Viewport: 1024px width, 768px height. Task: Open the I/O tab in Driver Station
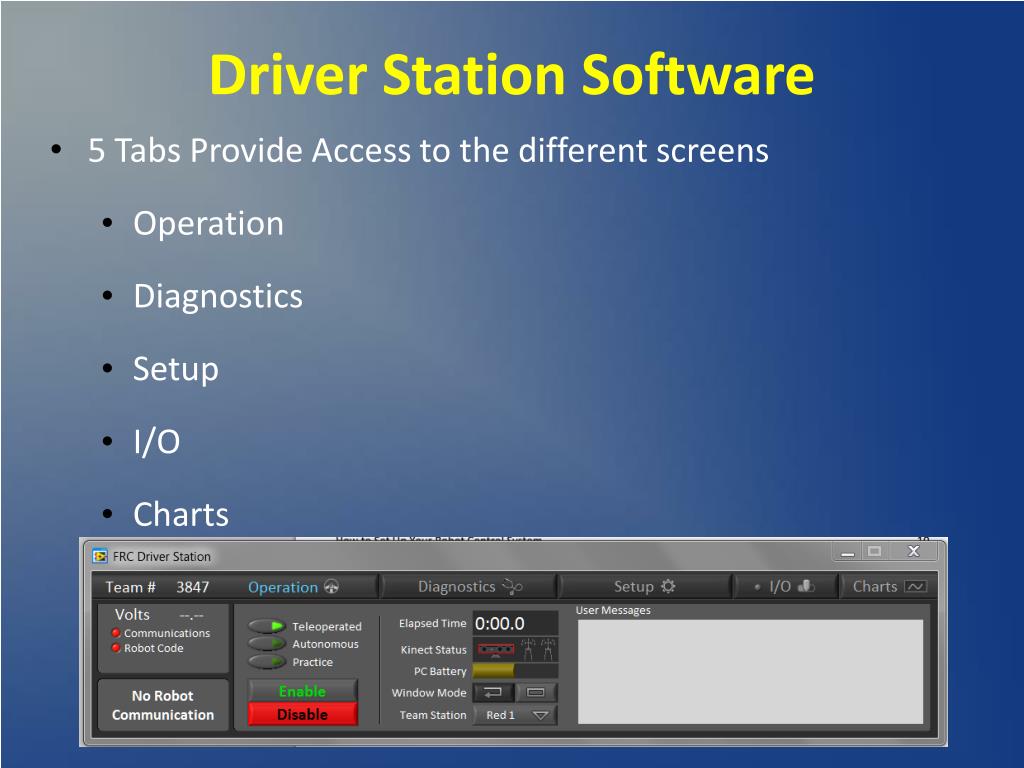click(786, 586)
